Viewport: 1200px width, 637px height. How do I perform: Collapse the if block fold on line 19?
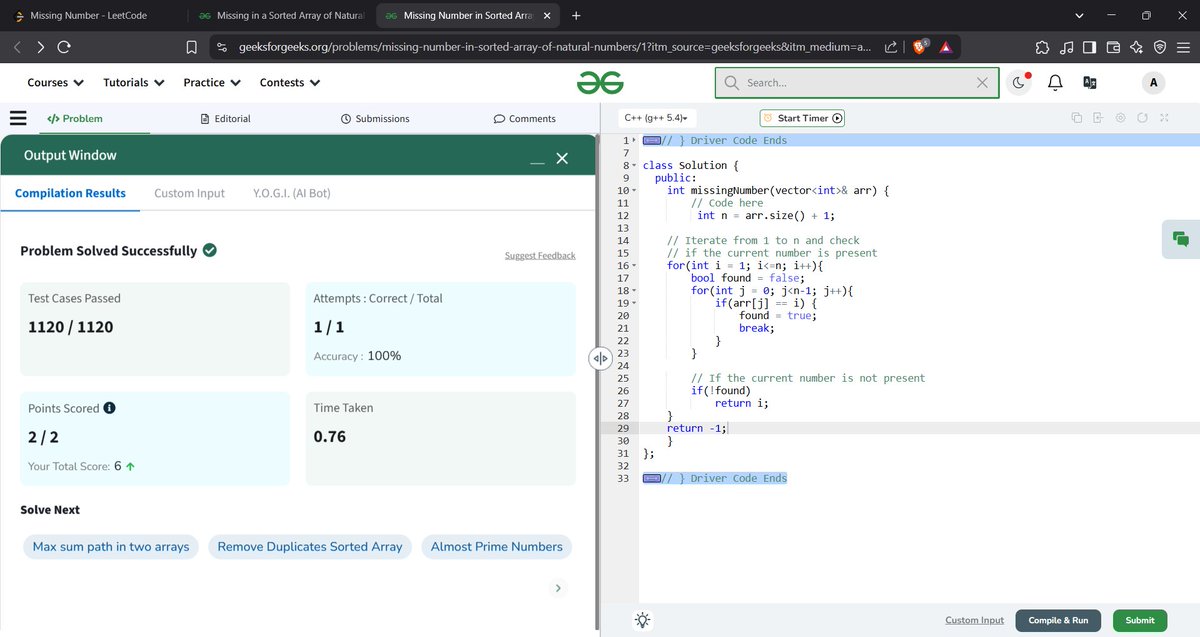[x=633, y=303]
